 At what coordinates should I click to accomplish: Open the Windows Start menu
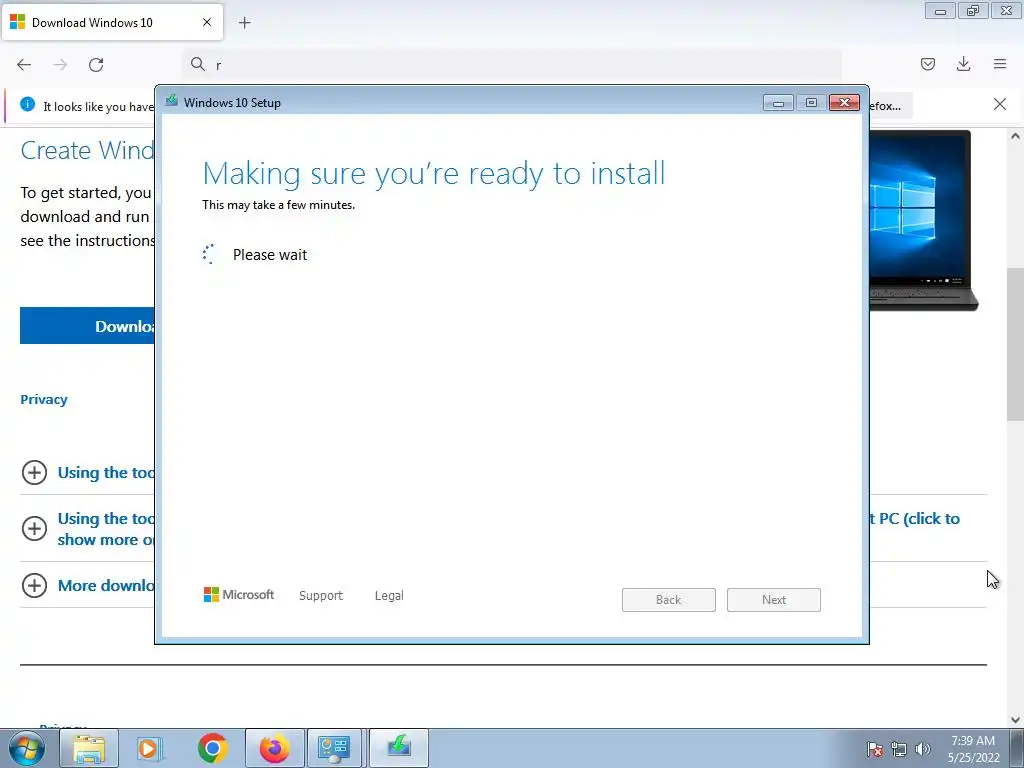pos(27,748)
